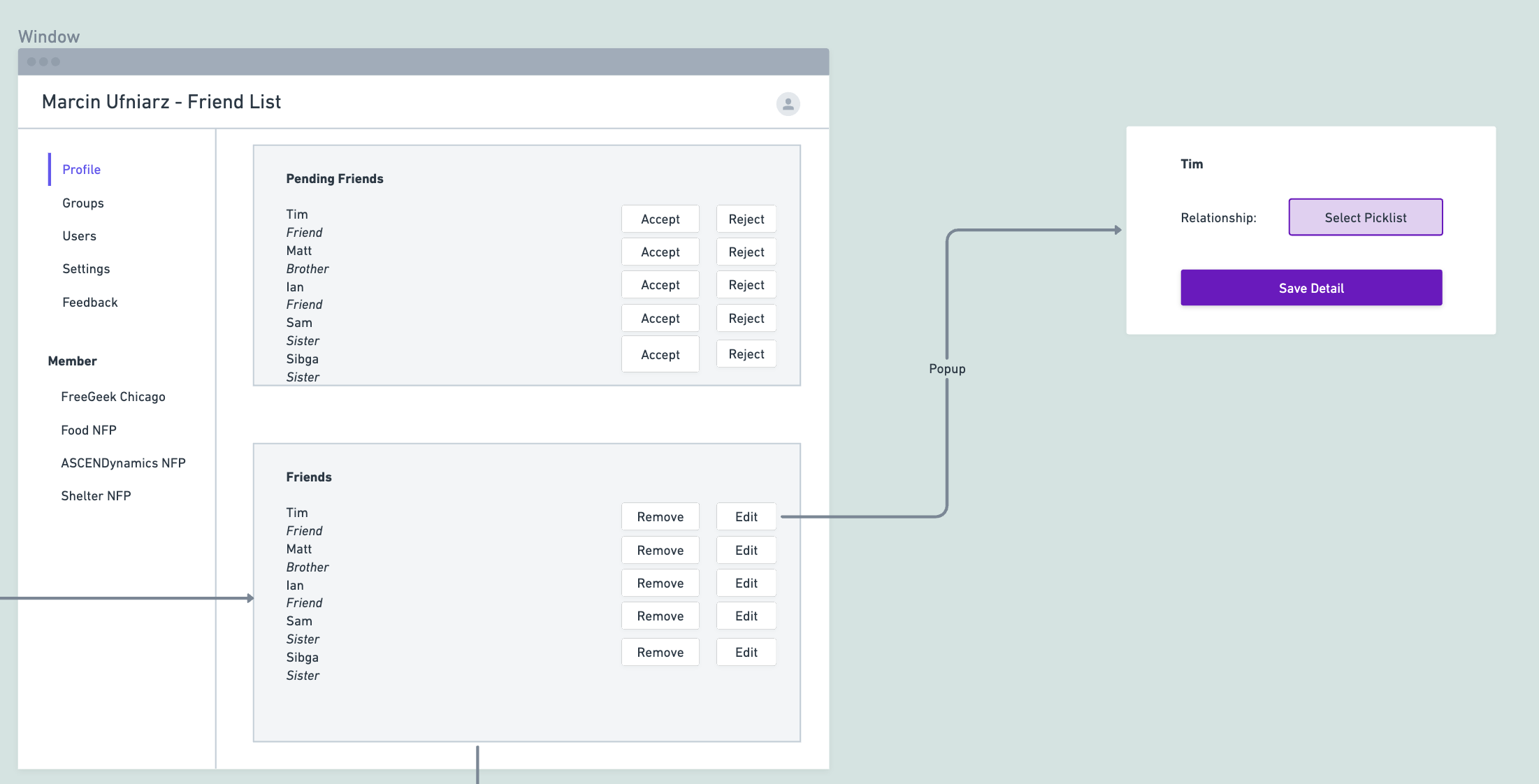Screen dimensions: 1539x784
Task: Open the Food NFP member page
Action: (x=89, y=430)
